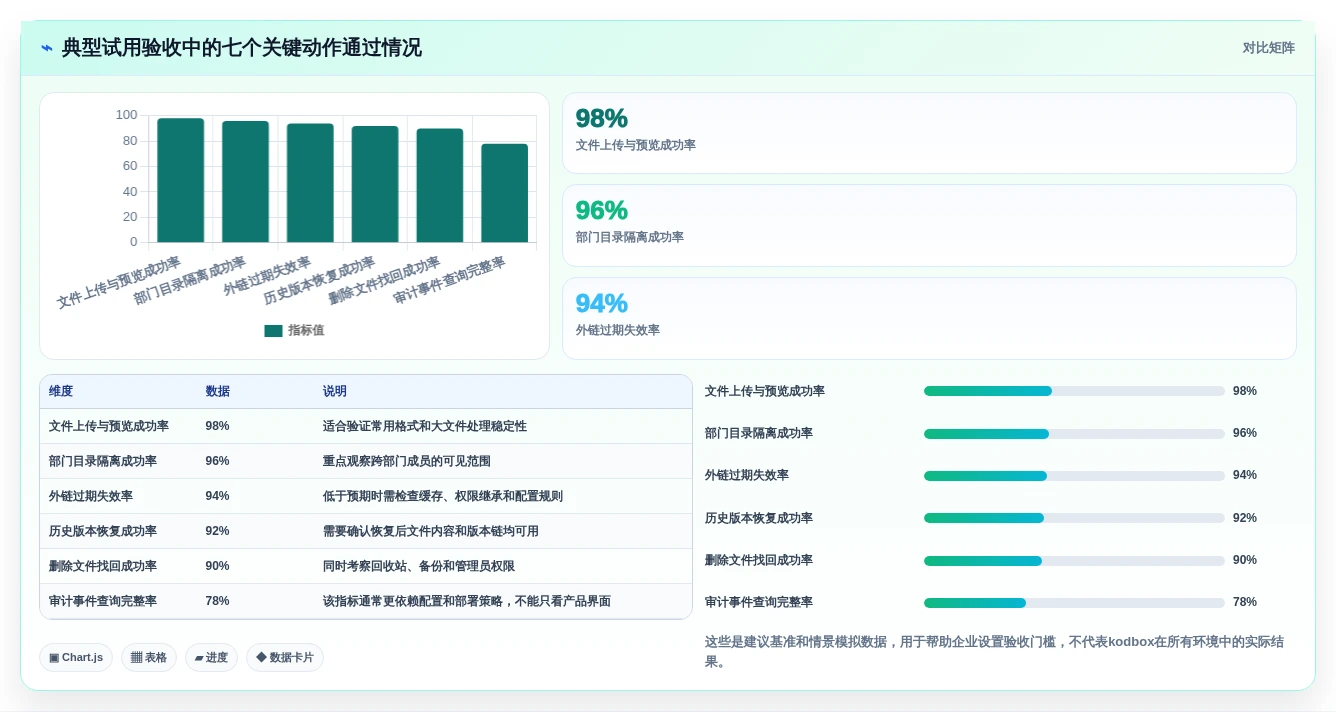The image size is (1336, 712).
Task: Click the 历史版本恢复成功率 progress bar
Action: (x=1074, y=518)
